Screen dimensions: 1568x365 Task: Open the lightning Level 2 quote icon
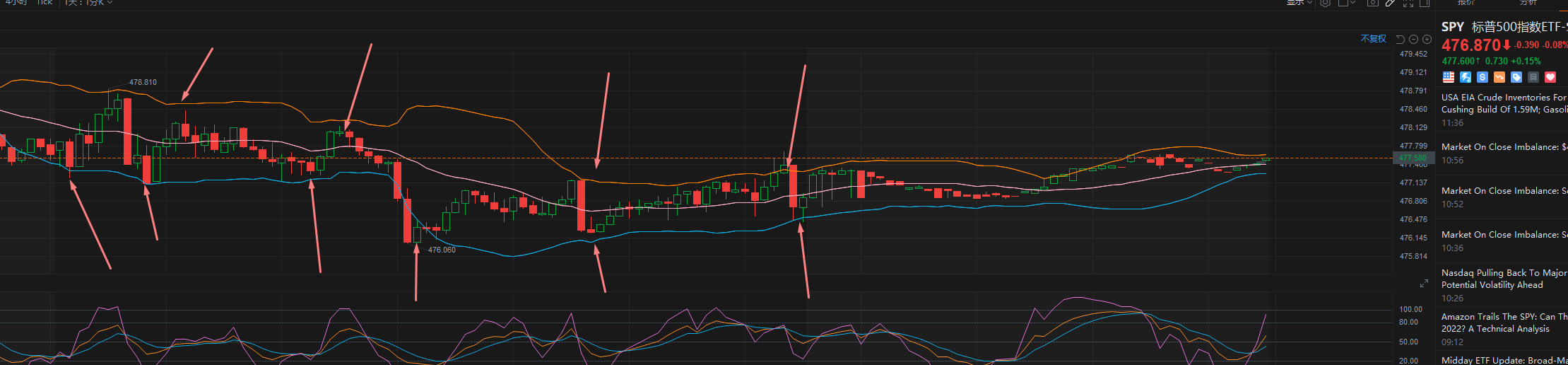[x=1466, y=77]
